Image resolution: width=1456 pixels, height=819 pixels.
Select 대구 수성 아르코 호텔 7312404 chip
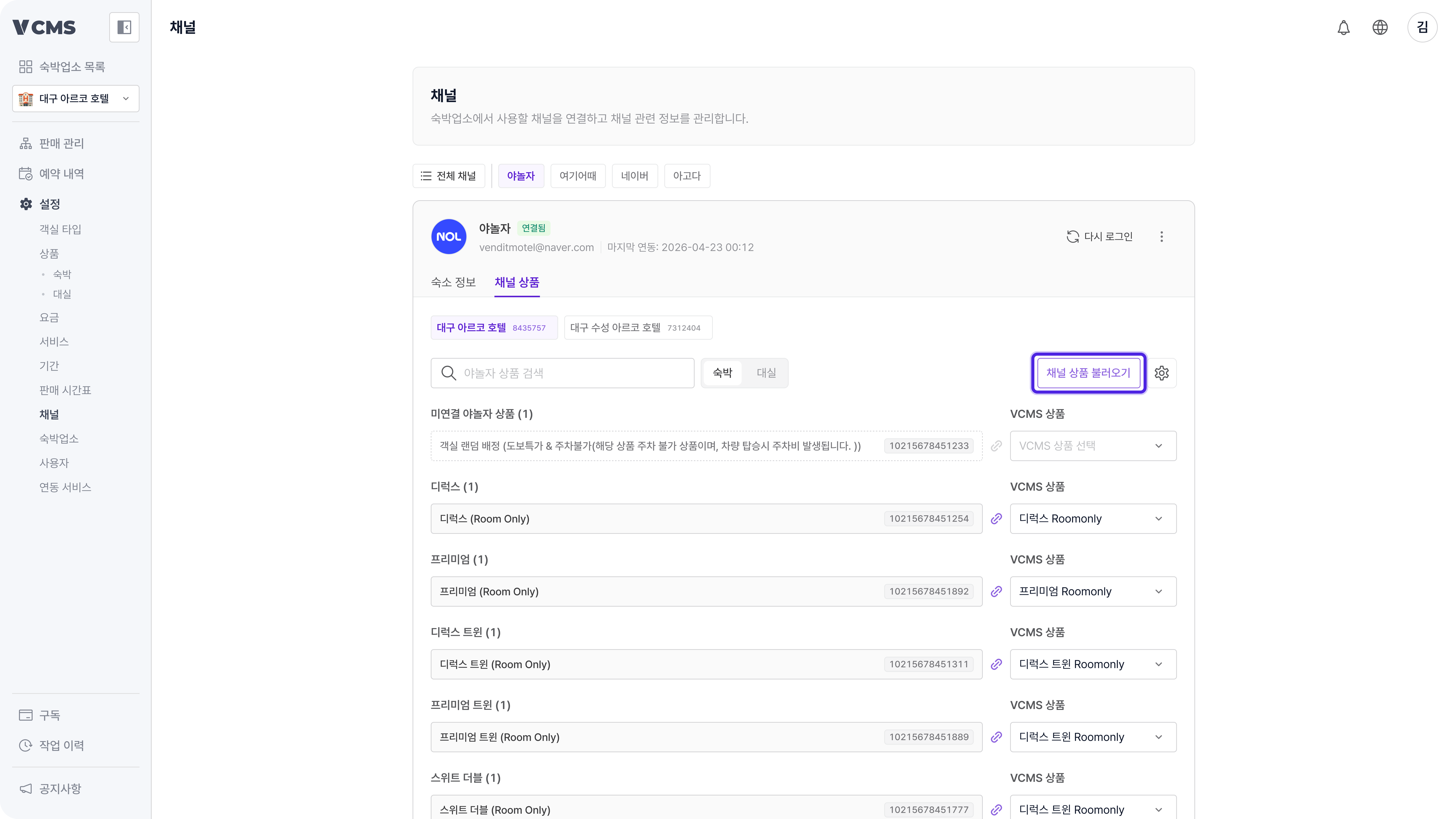point(638,328)
